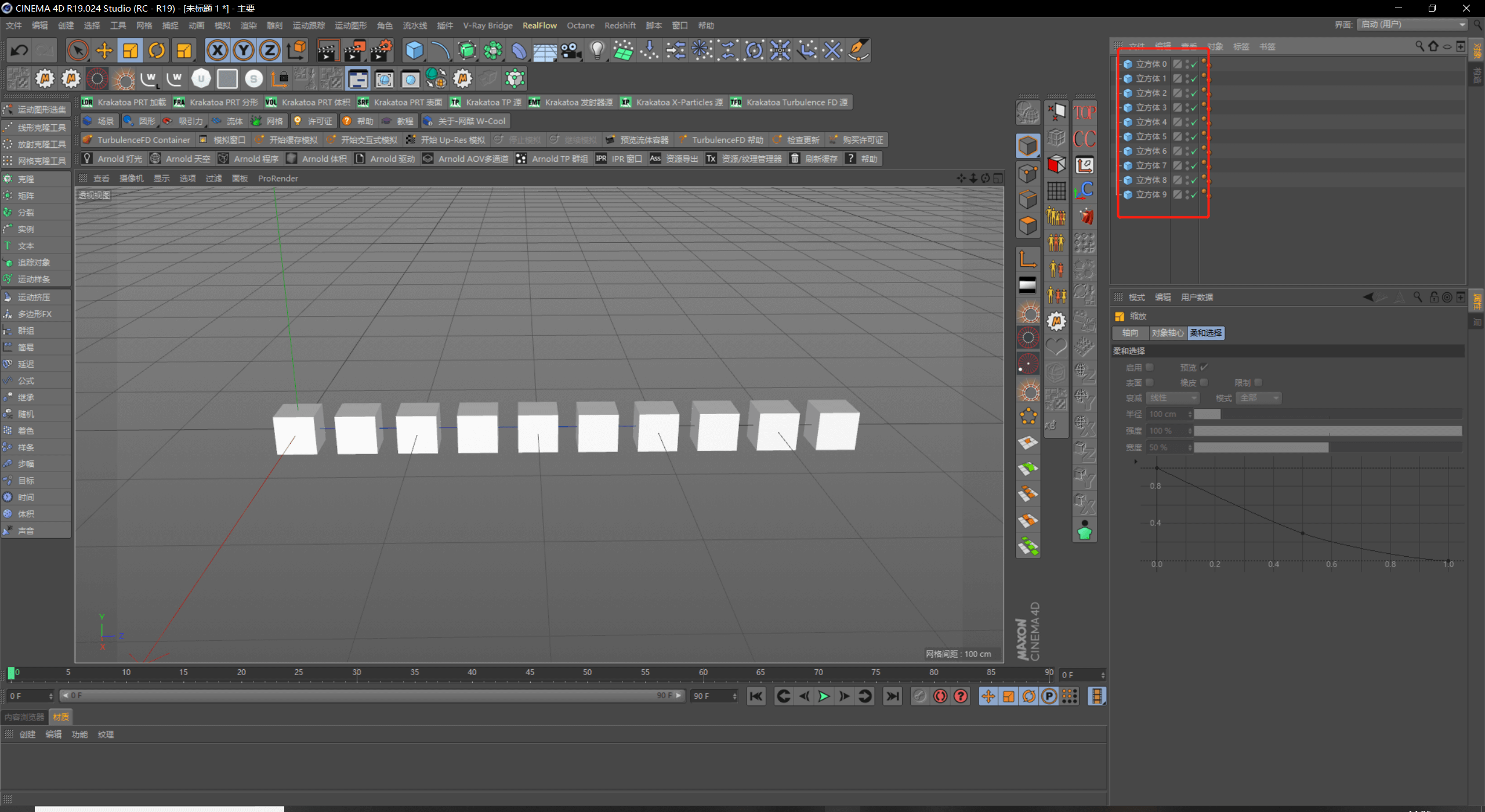Select the Rotate tool
This screenshot has height=812, width=1485.
pyautogui.click(x=157, y=50)
